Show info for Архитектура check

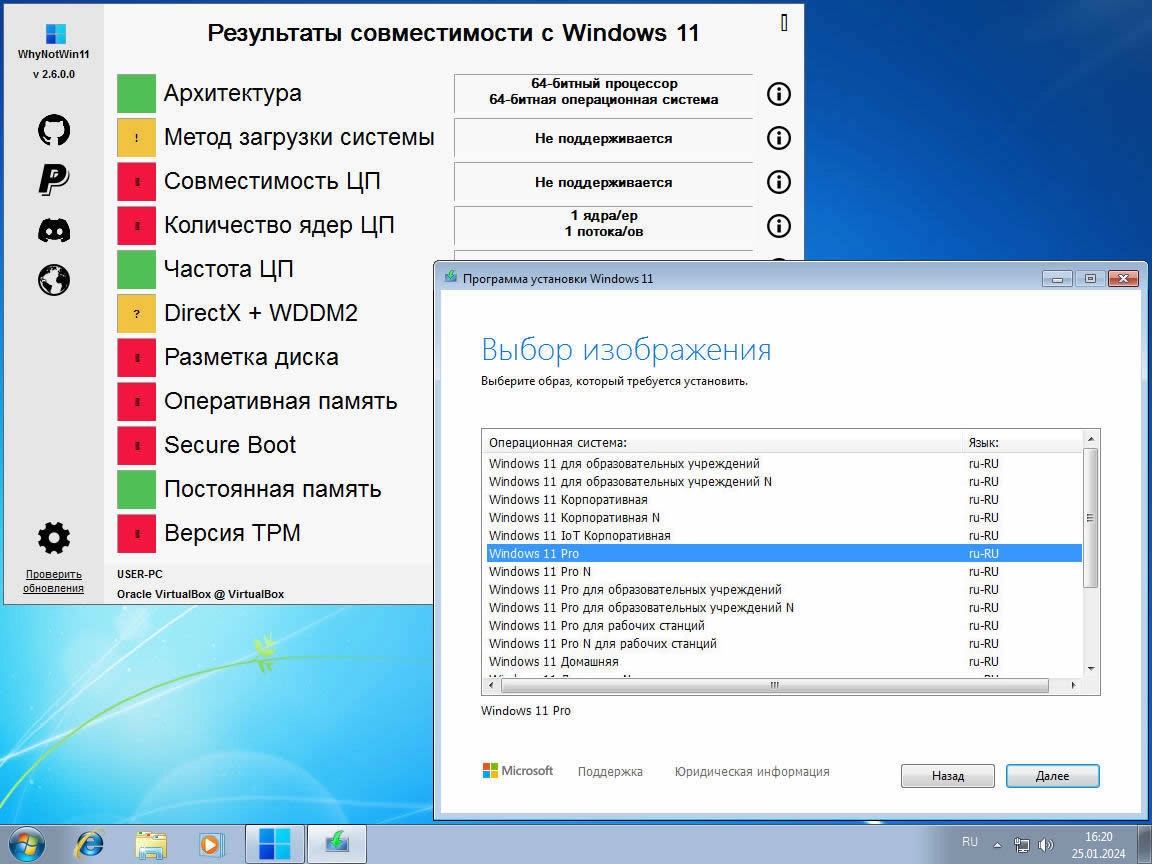(x=779, y=94)
